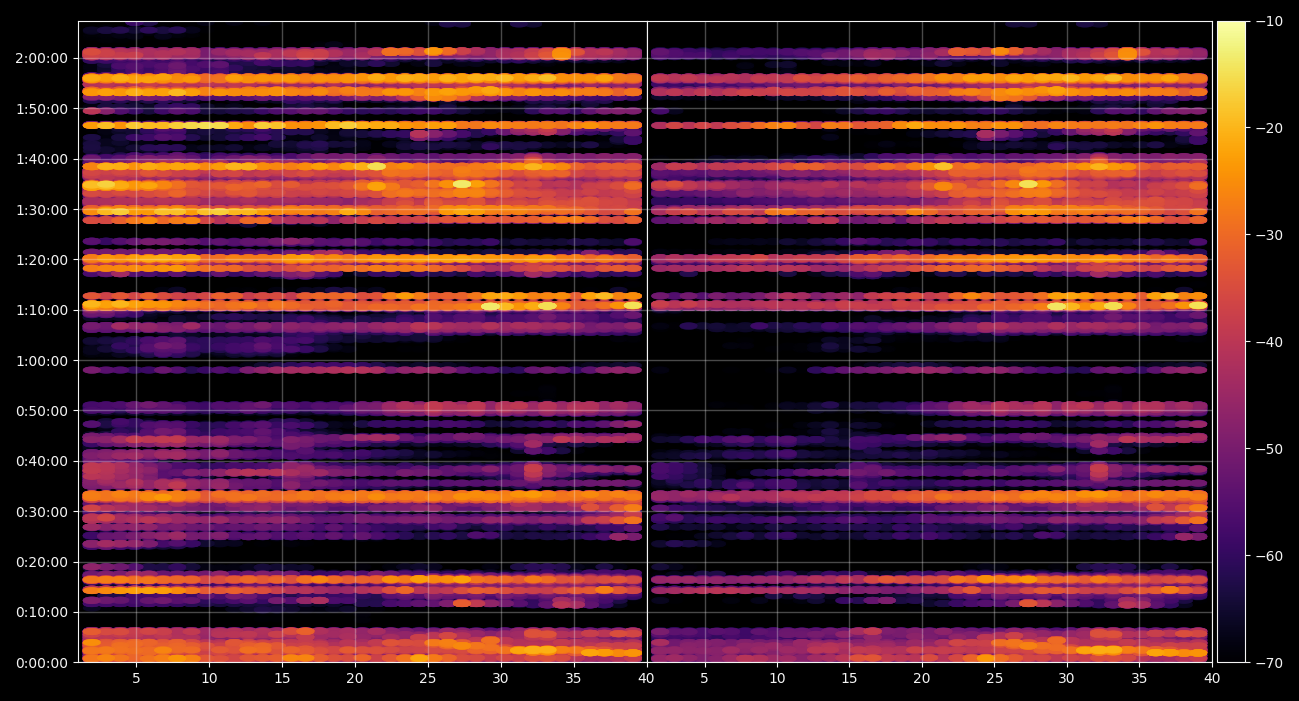Click the 0:20:00 y-axis time label

(x=41, y=562)
